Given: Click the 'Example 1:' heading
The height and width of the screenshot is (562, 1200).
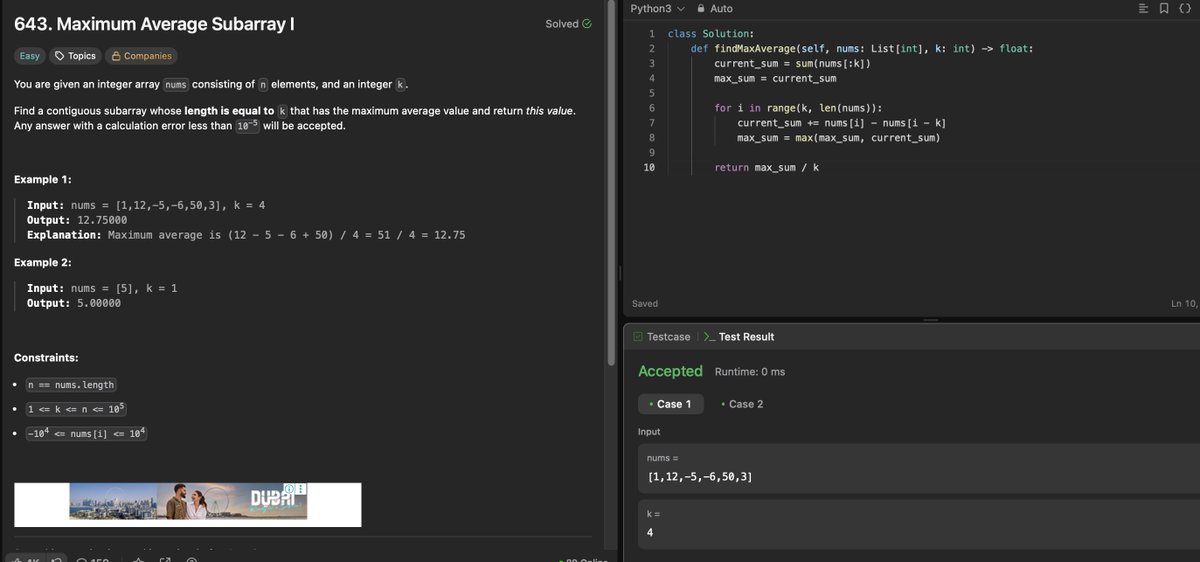Looking at the screenshot, I should tap(43, 180).
